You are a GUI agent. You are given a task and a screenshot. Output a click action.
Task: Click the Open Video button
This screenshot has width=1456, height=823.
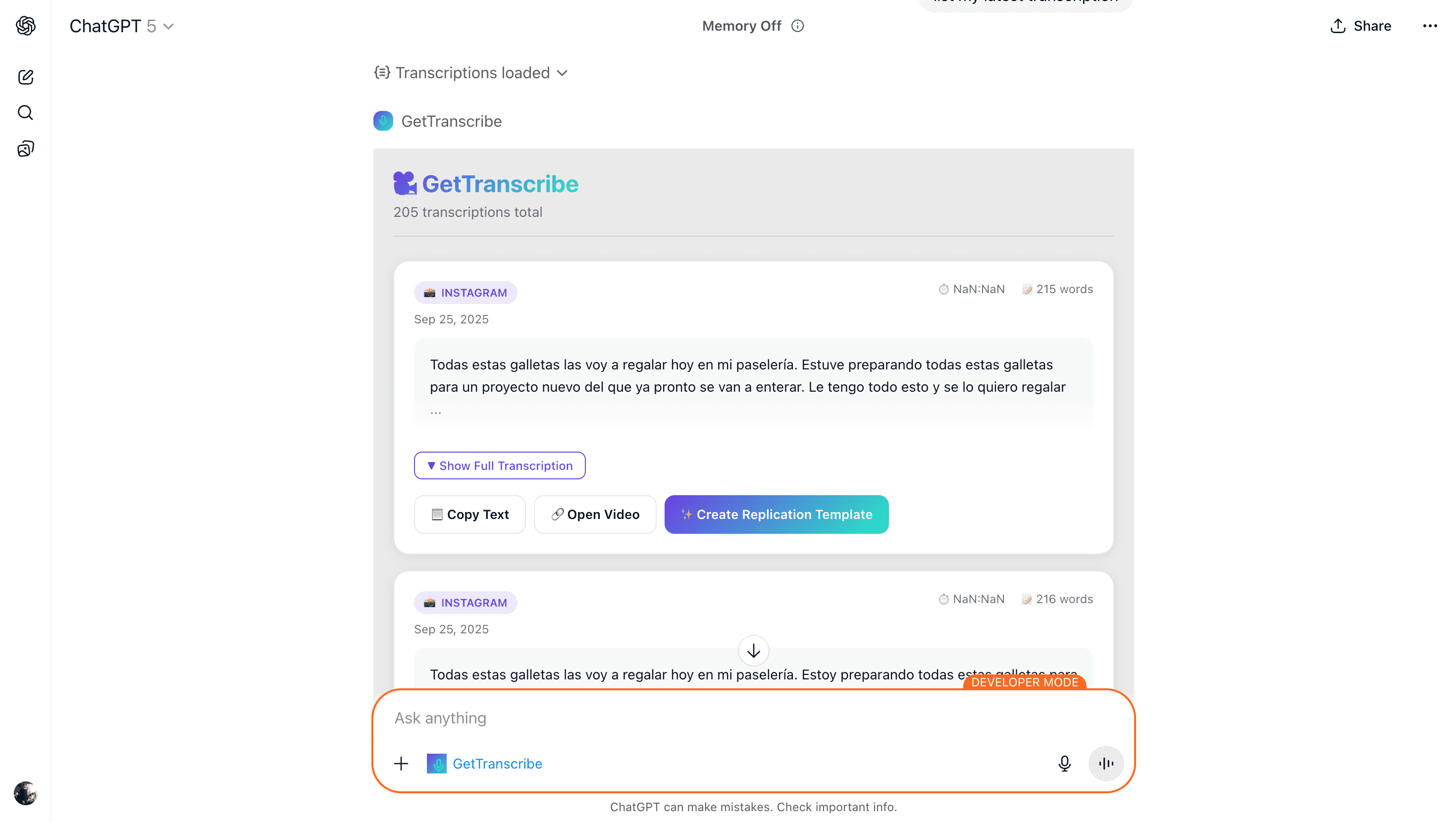click(x=595, y=514)
